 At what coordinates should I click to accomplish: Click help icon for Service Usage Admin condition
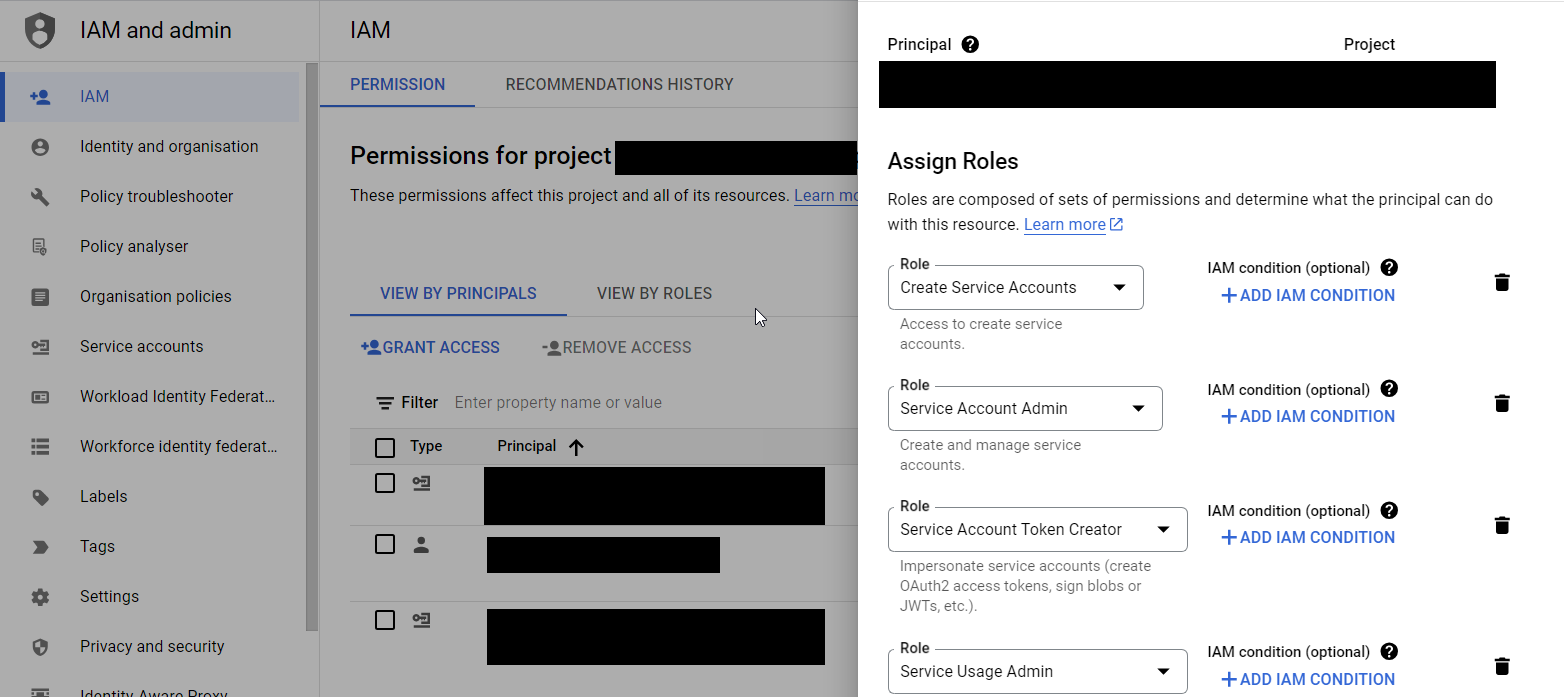tap(1389, 652)
